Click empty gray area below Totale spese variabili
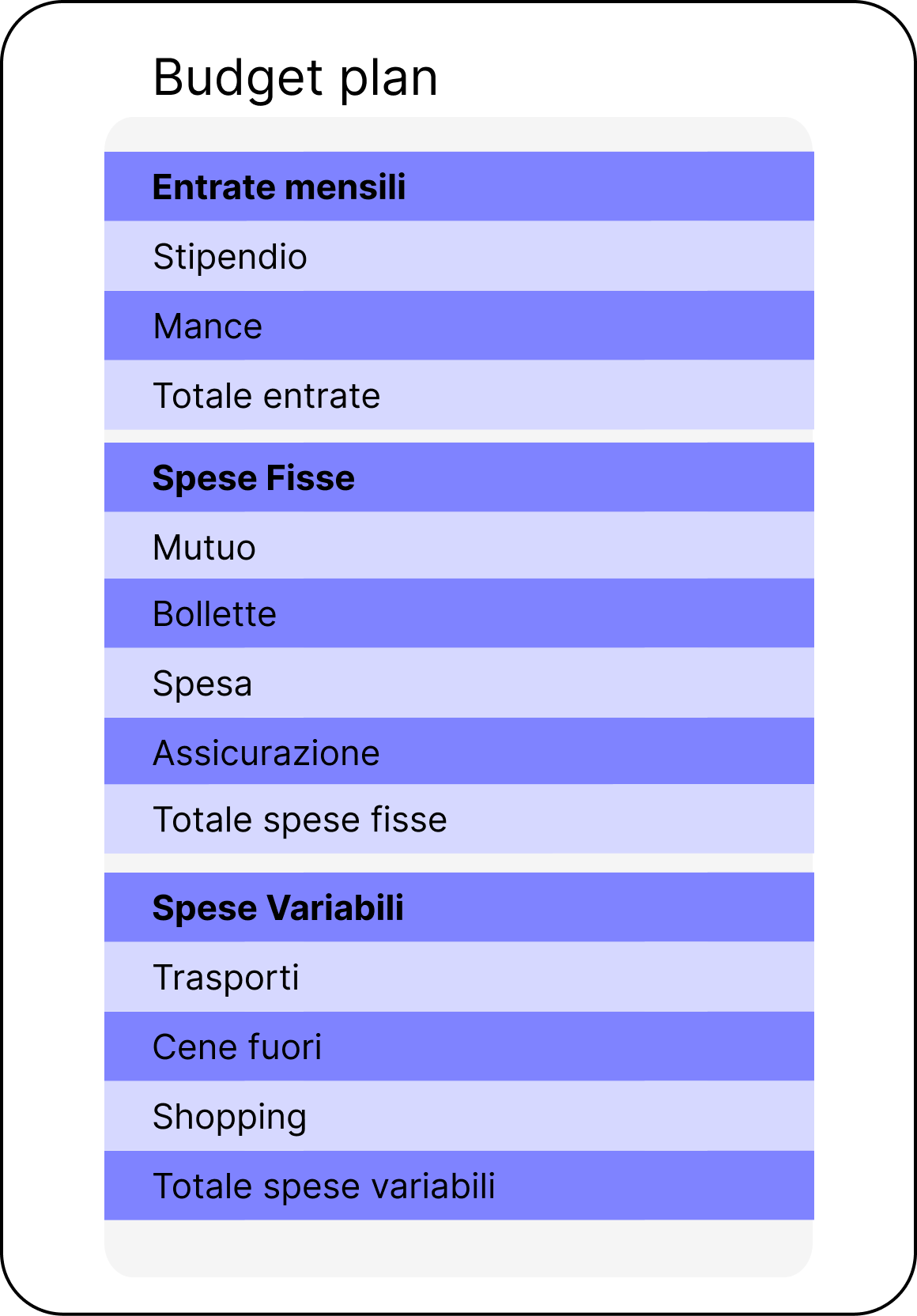The height and width of the screenshot is (1316, 917). [x=458, y=1247]
